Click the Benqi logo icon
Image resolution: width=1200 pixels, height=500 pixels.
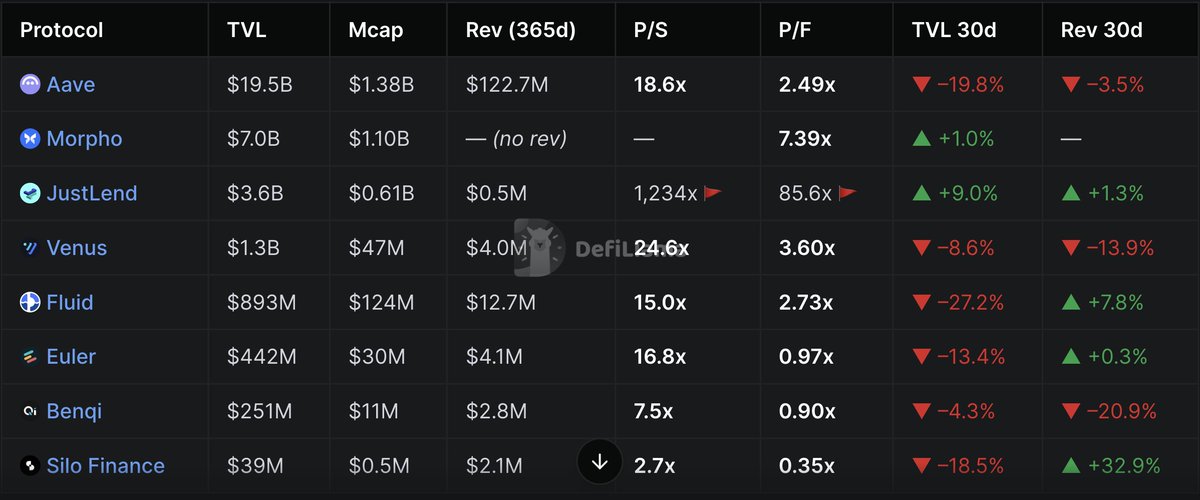point(30,411)
